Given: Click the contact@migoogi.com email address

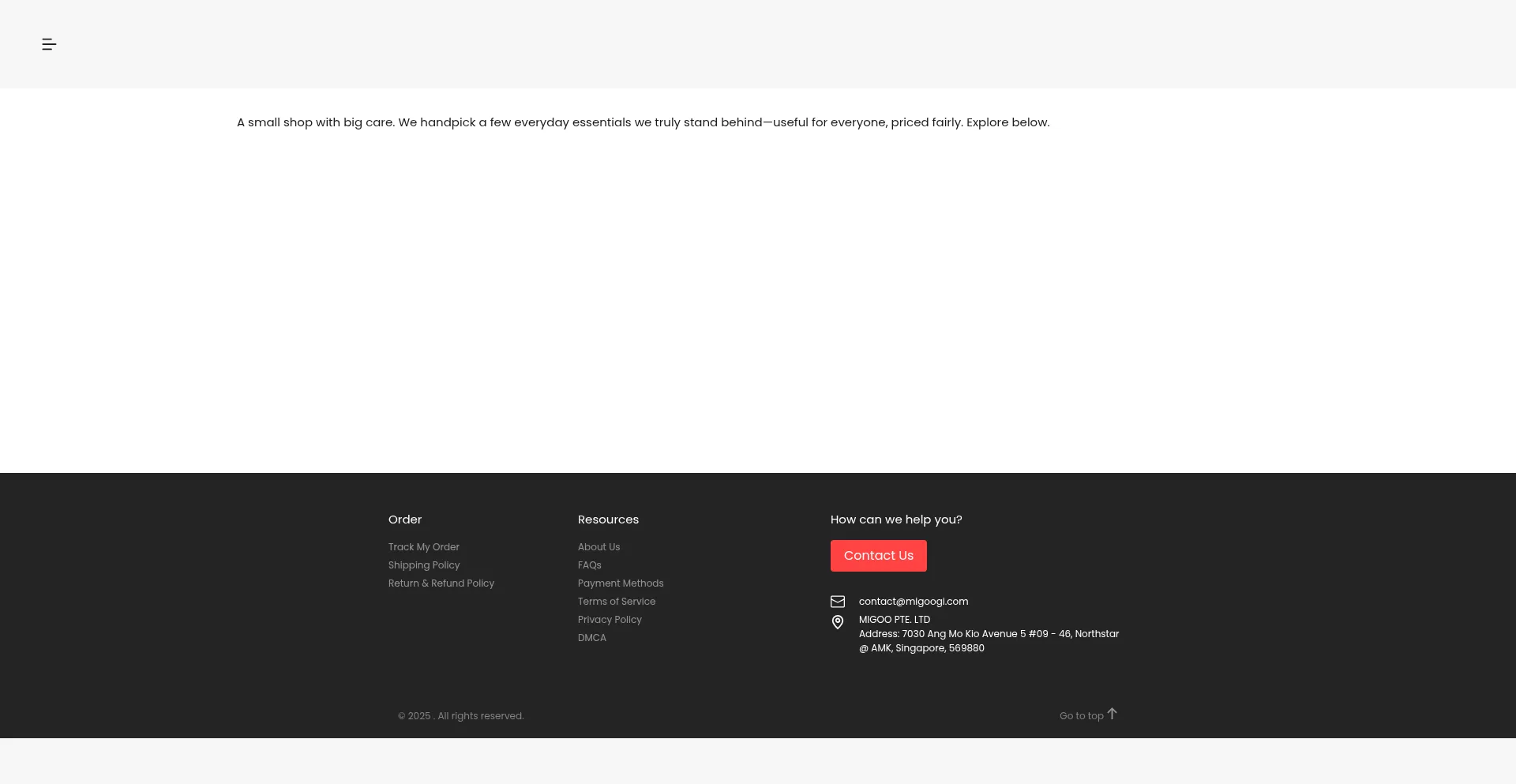Looking at the screenshot, I should pos(913,602).
